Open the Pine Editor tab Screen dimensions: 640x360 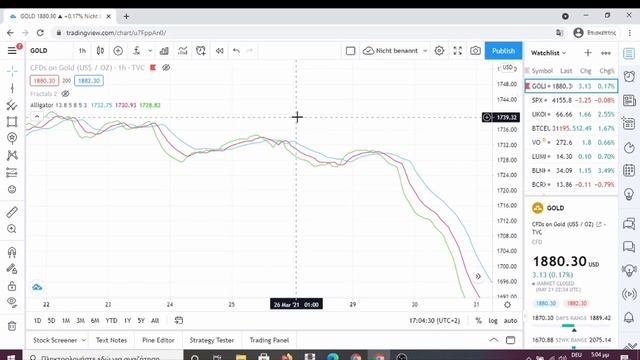pos(158,340)
